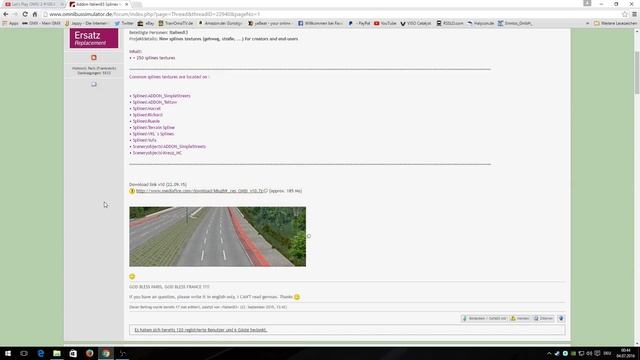Click the Zitieren quote button
640x360 pixels.
click(x=543, y=318)
